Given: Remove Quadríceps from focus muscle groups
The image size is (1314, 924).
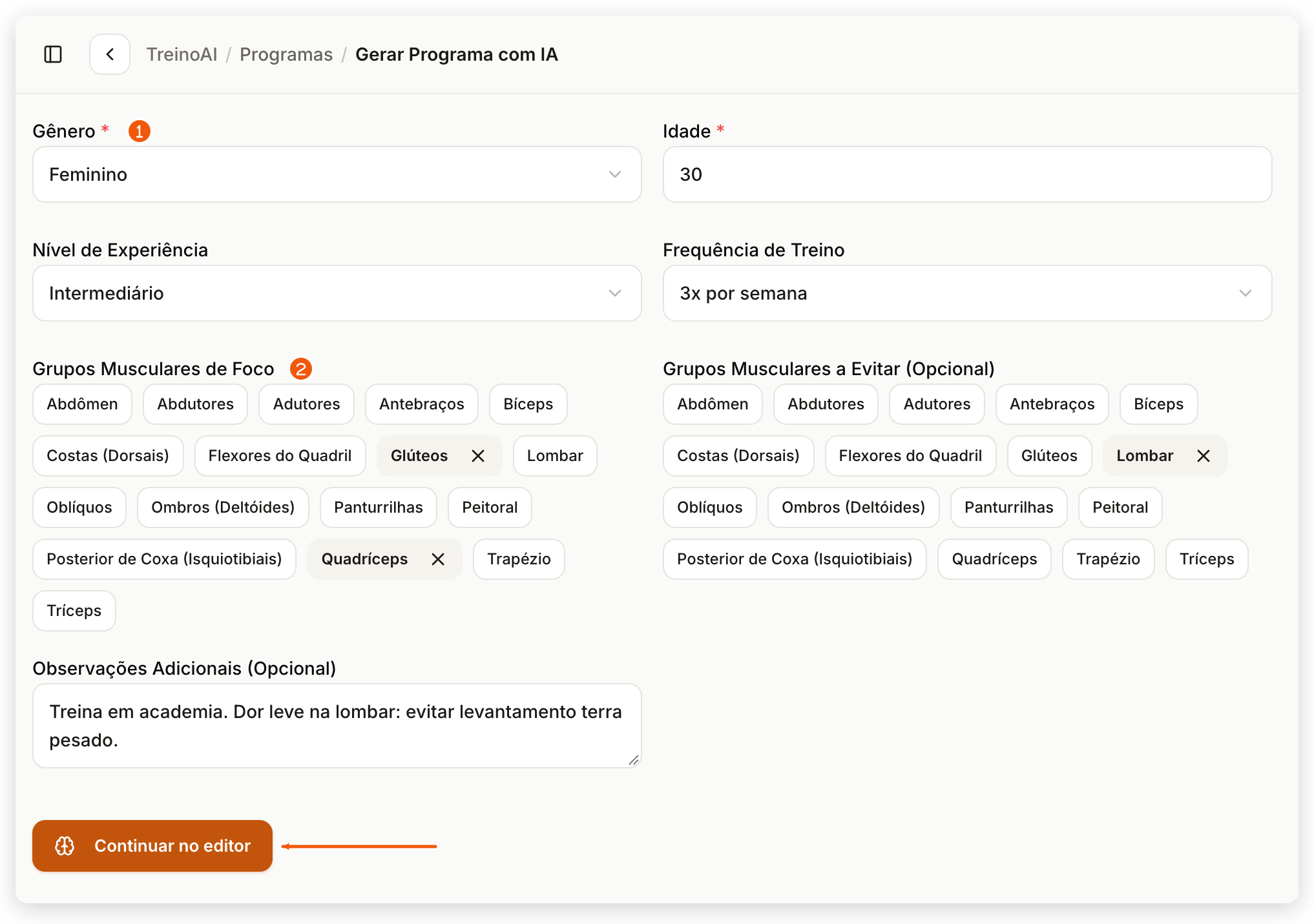Looking at the screenshot, I should 438,559.
